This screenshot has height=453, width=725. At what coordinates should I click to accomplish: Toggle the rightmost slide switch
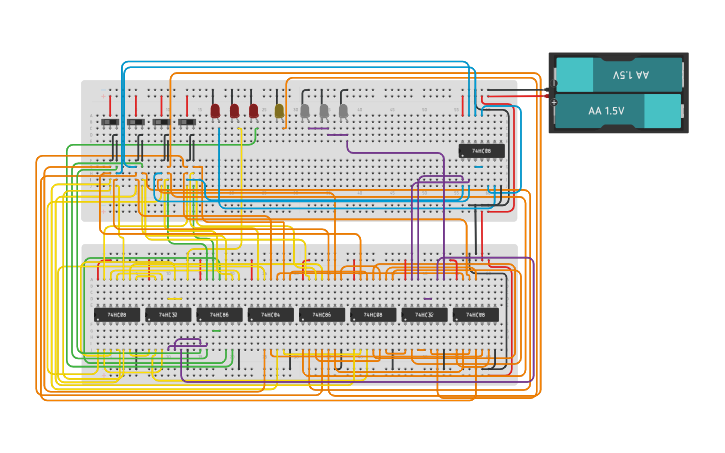click(186, 122)
